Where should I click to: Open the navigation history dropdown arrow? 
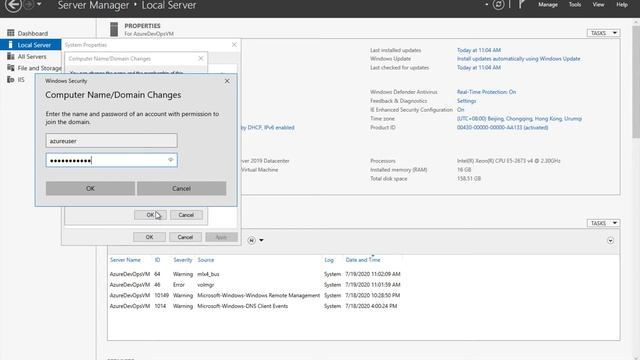[39, 4]
